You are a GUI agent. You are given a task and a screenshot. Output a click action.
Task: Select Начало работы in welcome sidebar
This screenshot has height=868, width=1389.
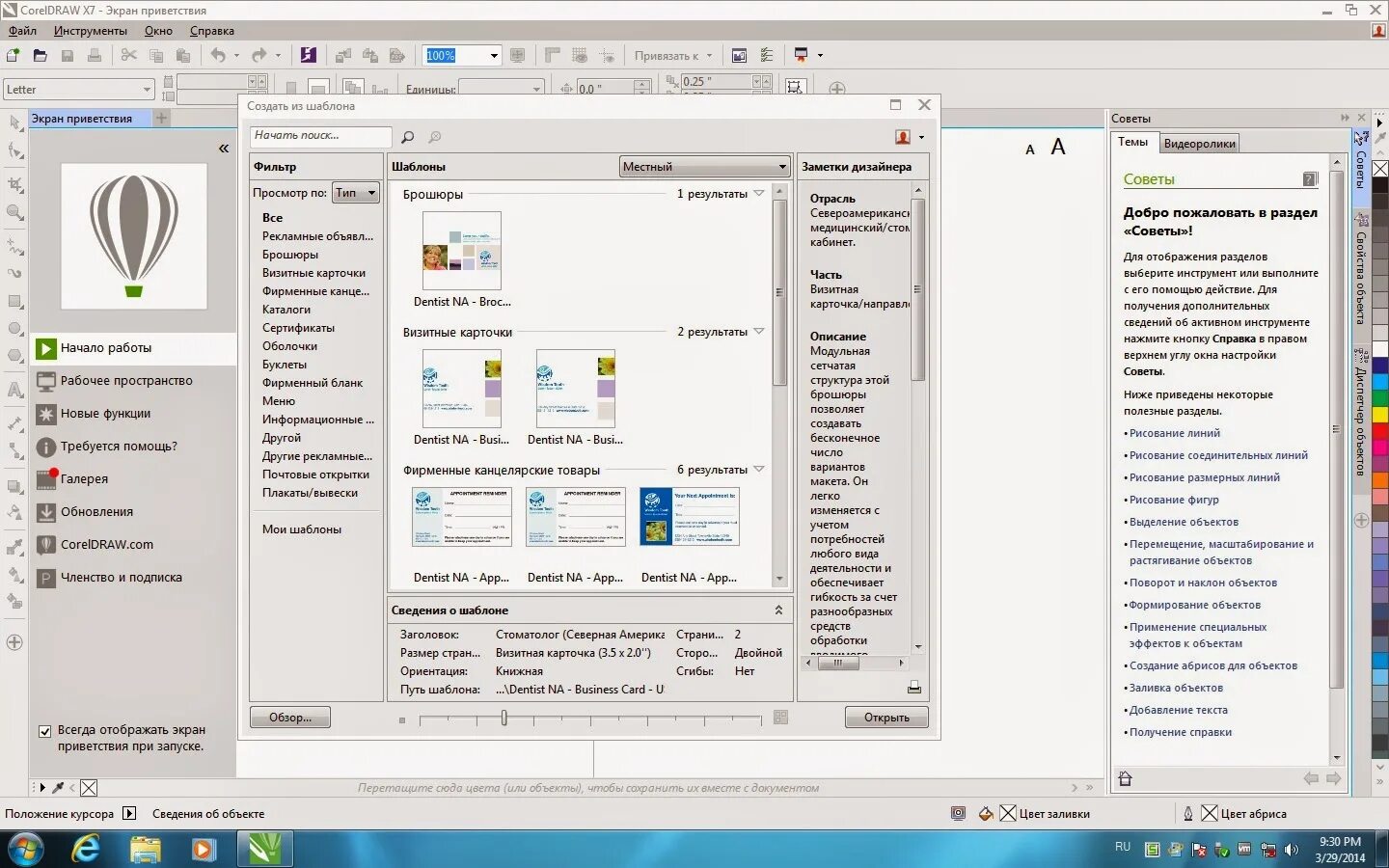pyautogui.click(x=133, y=348)
